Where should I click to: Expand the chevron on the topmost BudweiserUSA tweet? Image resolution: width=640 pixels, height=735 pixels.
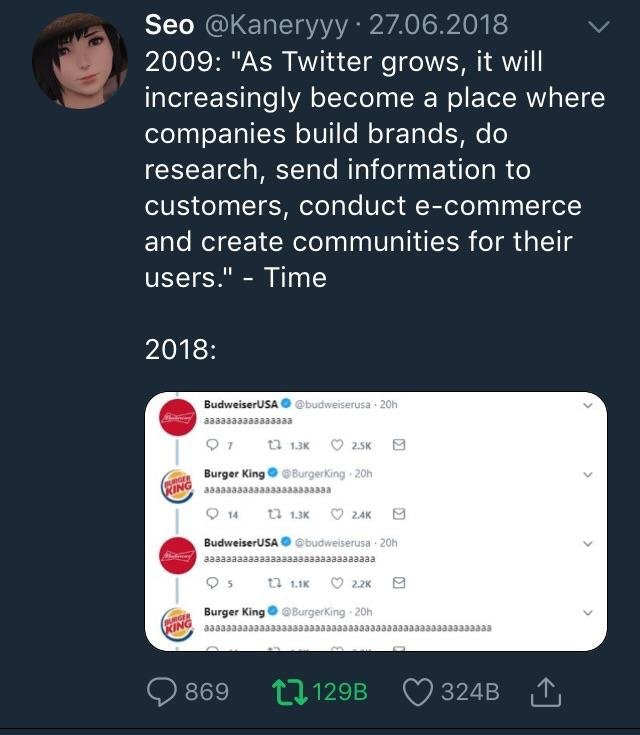[587, 406]
